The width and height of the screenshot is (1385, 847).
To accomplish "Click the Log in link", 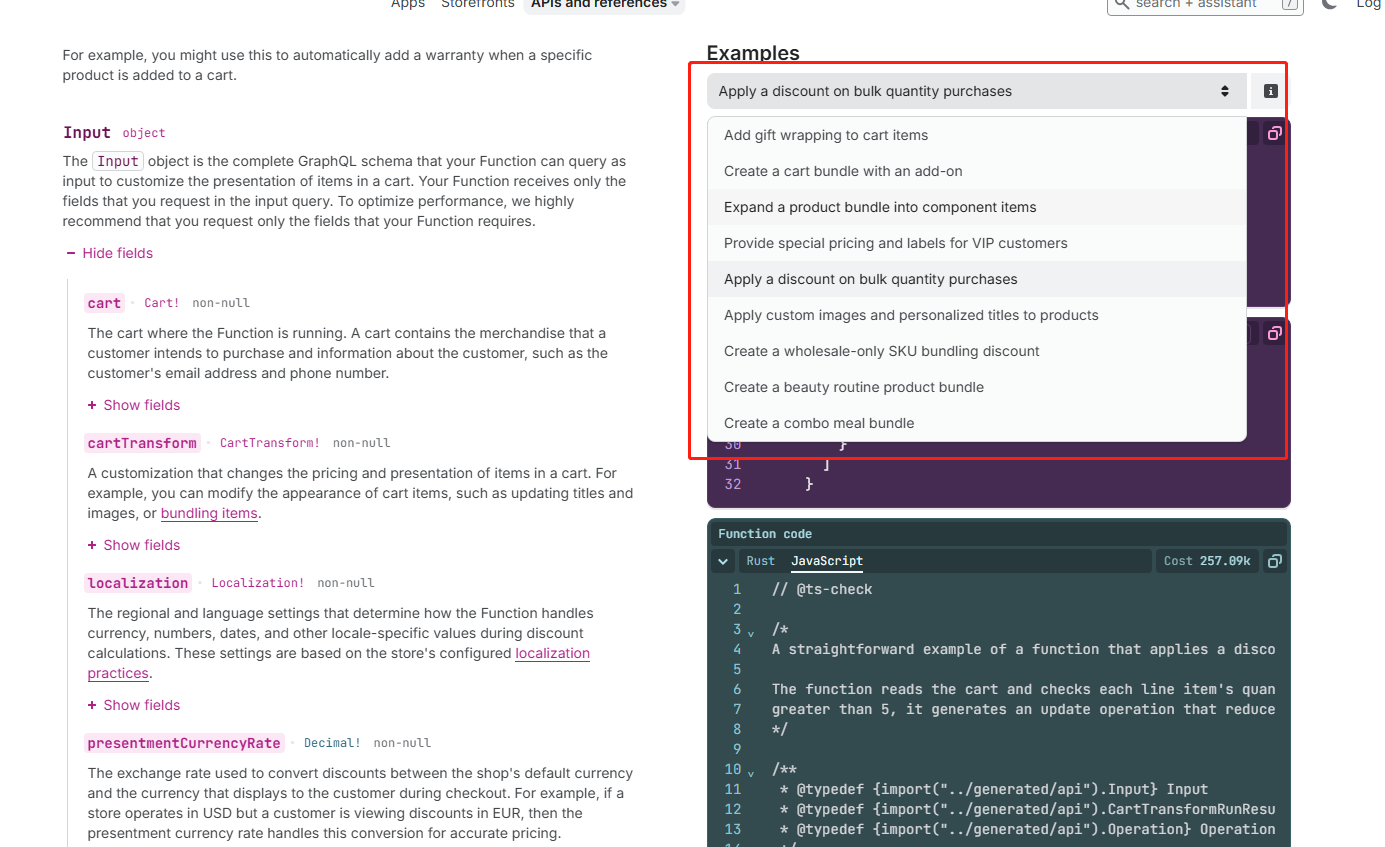I will [1369, 4].
